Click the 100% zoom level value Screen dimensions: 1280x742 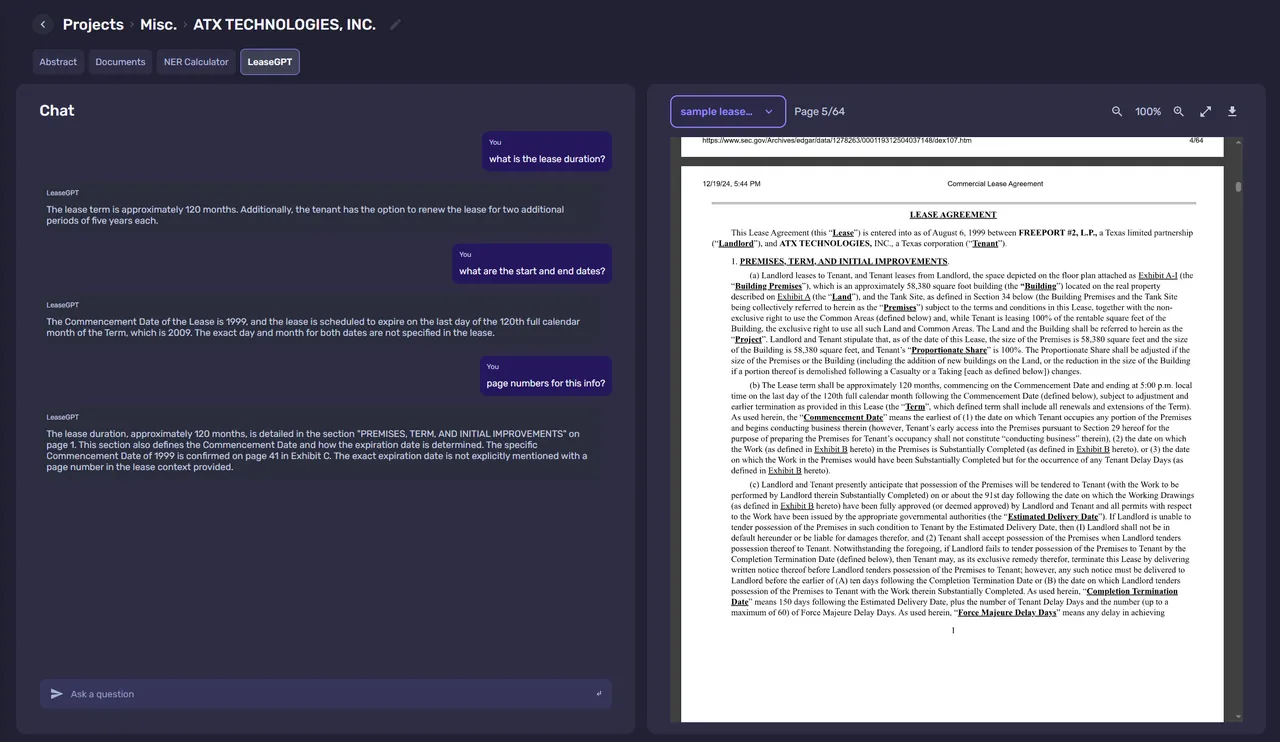point(1148,112)
